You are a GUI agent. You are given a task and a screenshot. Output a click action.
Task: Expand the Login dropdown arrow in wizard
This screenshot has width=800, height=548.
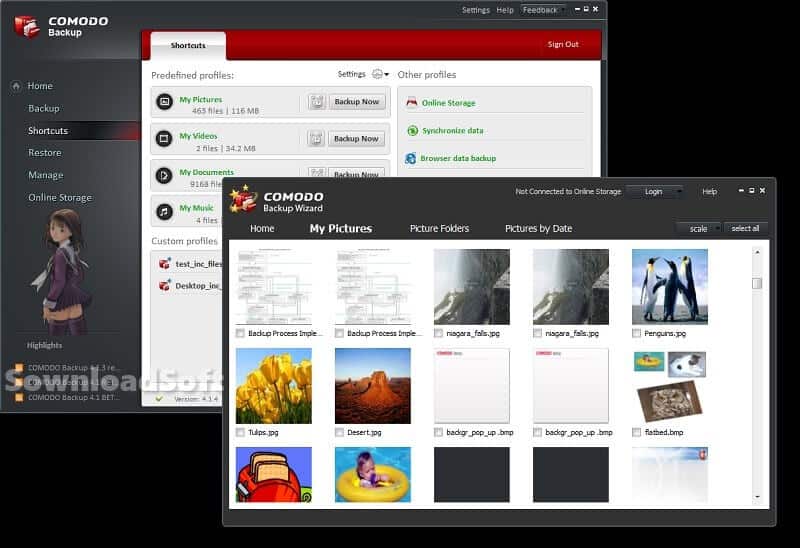coord(679,192)
